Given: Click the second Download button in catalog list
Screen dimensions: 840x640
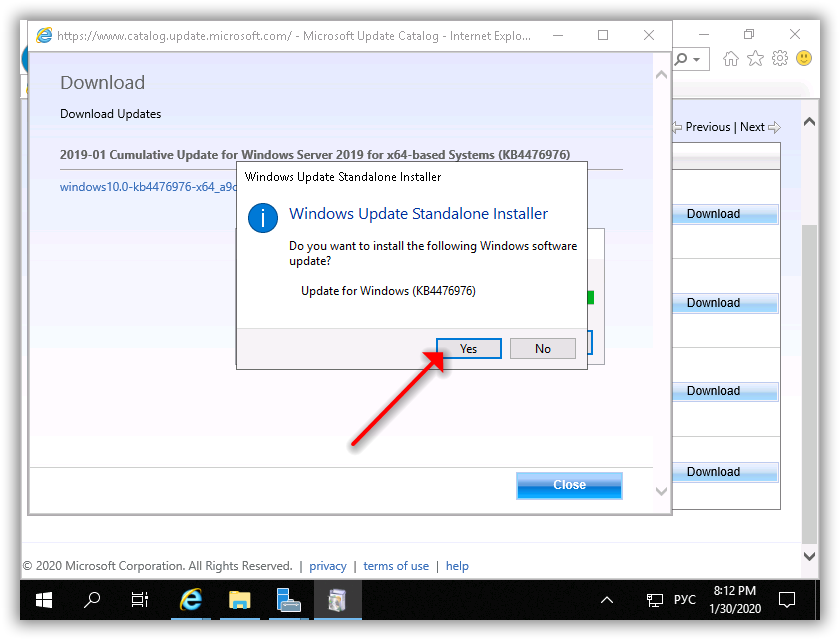Looking at the screenshot, I should 724,303.
